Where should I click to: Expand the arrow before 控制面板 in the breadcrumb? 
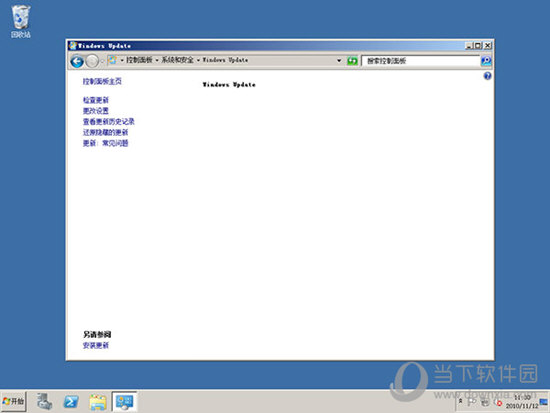(x=122, y=60)
